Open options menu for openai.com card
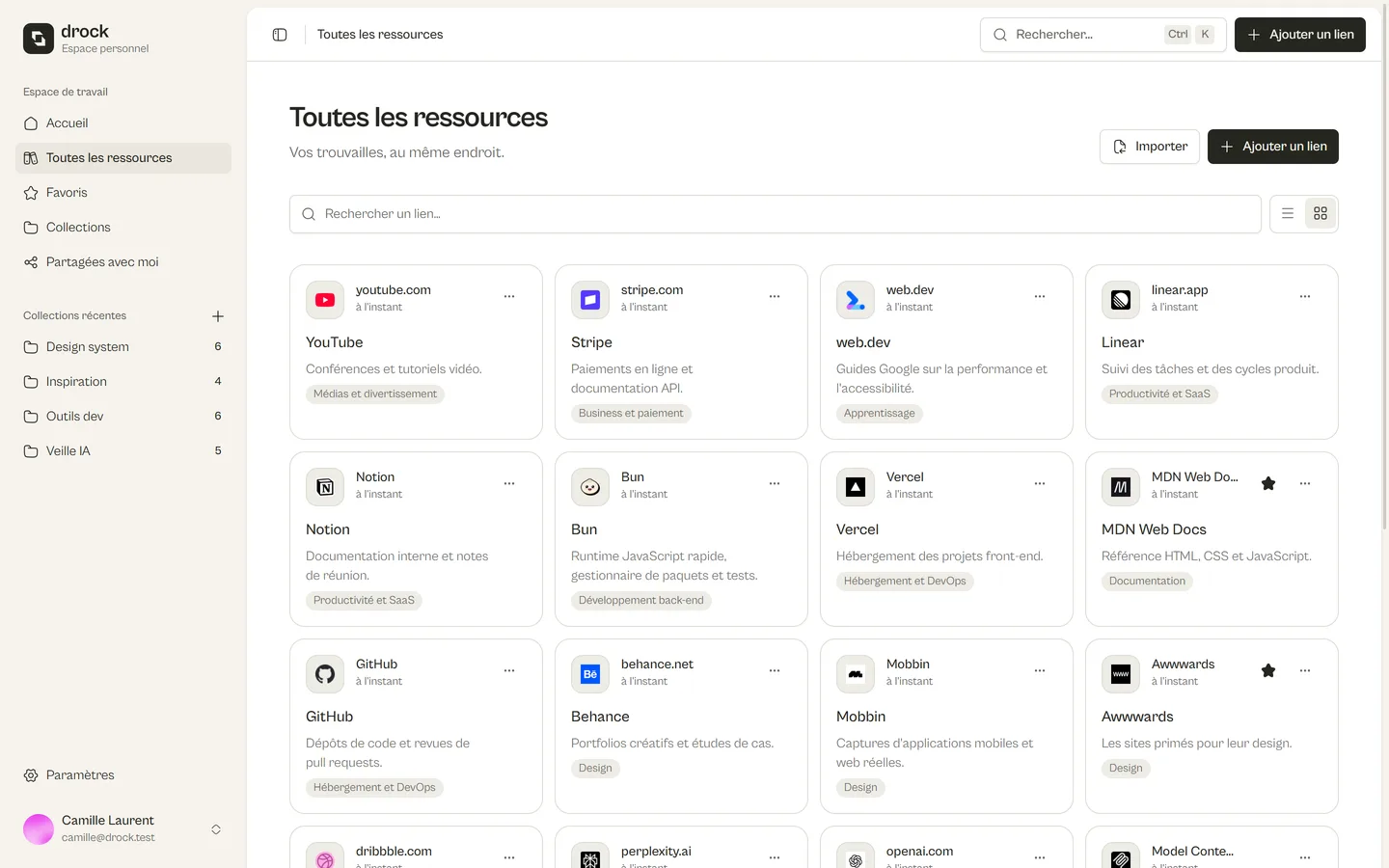The width and height of the screenshot is (1389, 868). point(1040,857)
